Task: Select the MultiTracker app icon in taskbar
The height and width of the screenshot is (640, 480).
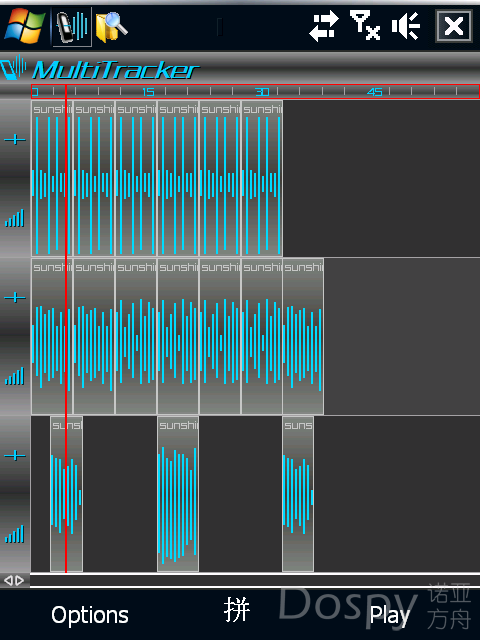Action: [x=72, y=27]
